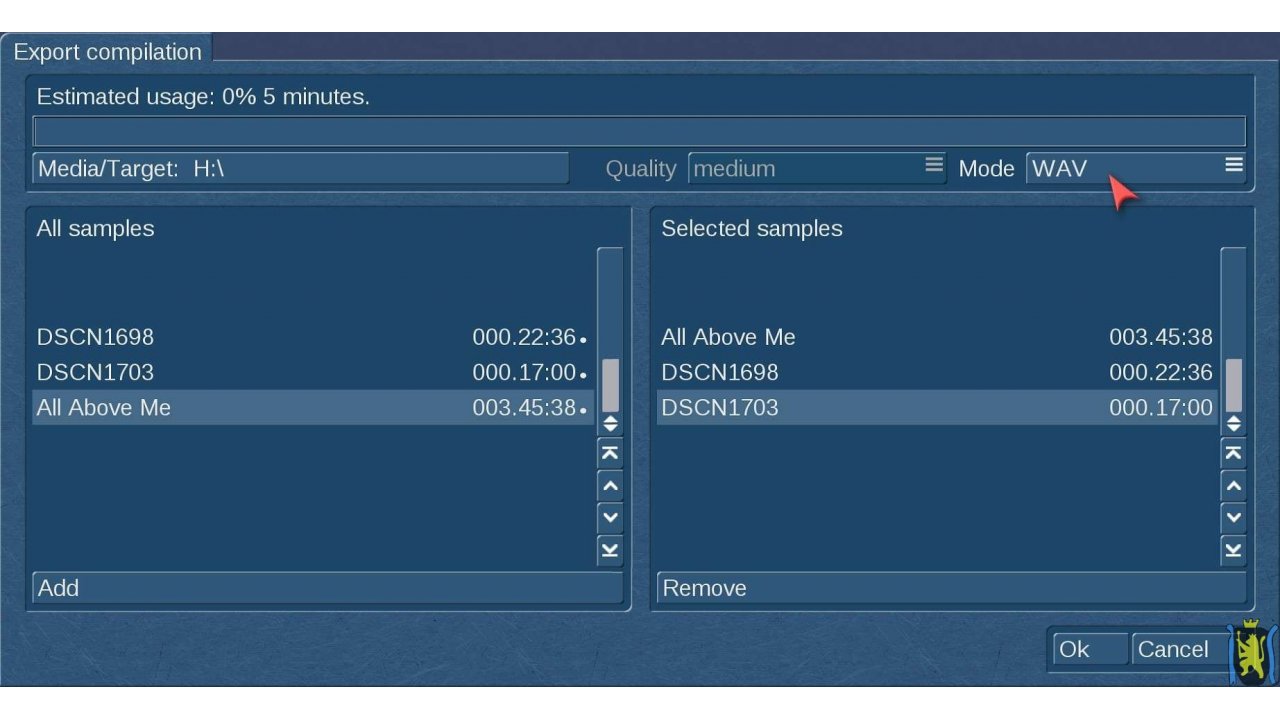1280x720 pixels.
Task: Click the Cancel button
Action: [x=1173, y=649]
